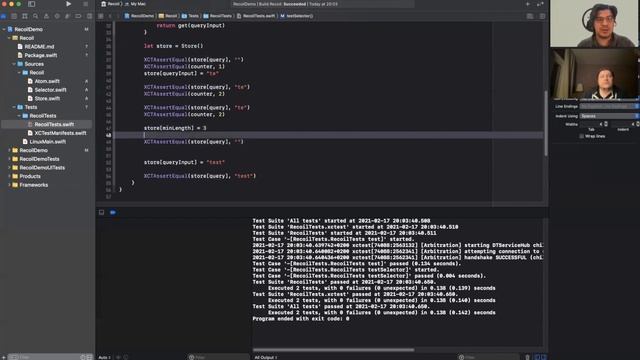
Task: Open Store.swift file
Action: tap(47, 98)
